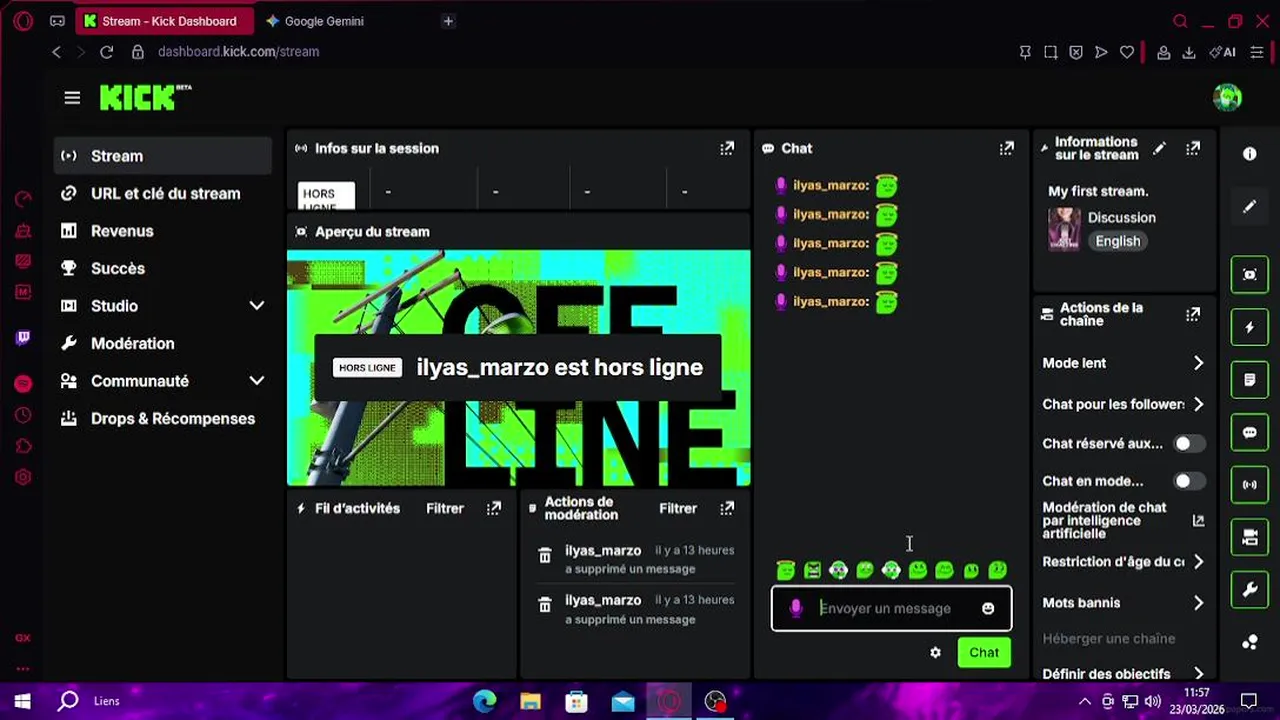Viewport: 1280px width, 720px height.
Task: Open File Explorer from taskbar
Action: [530, 702]
